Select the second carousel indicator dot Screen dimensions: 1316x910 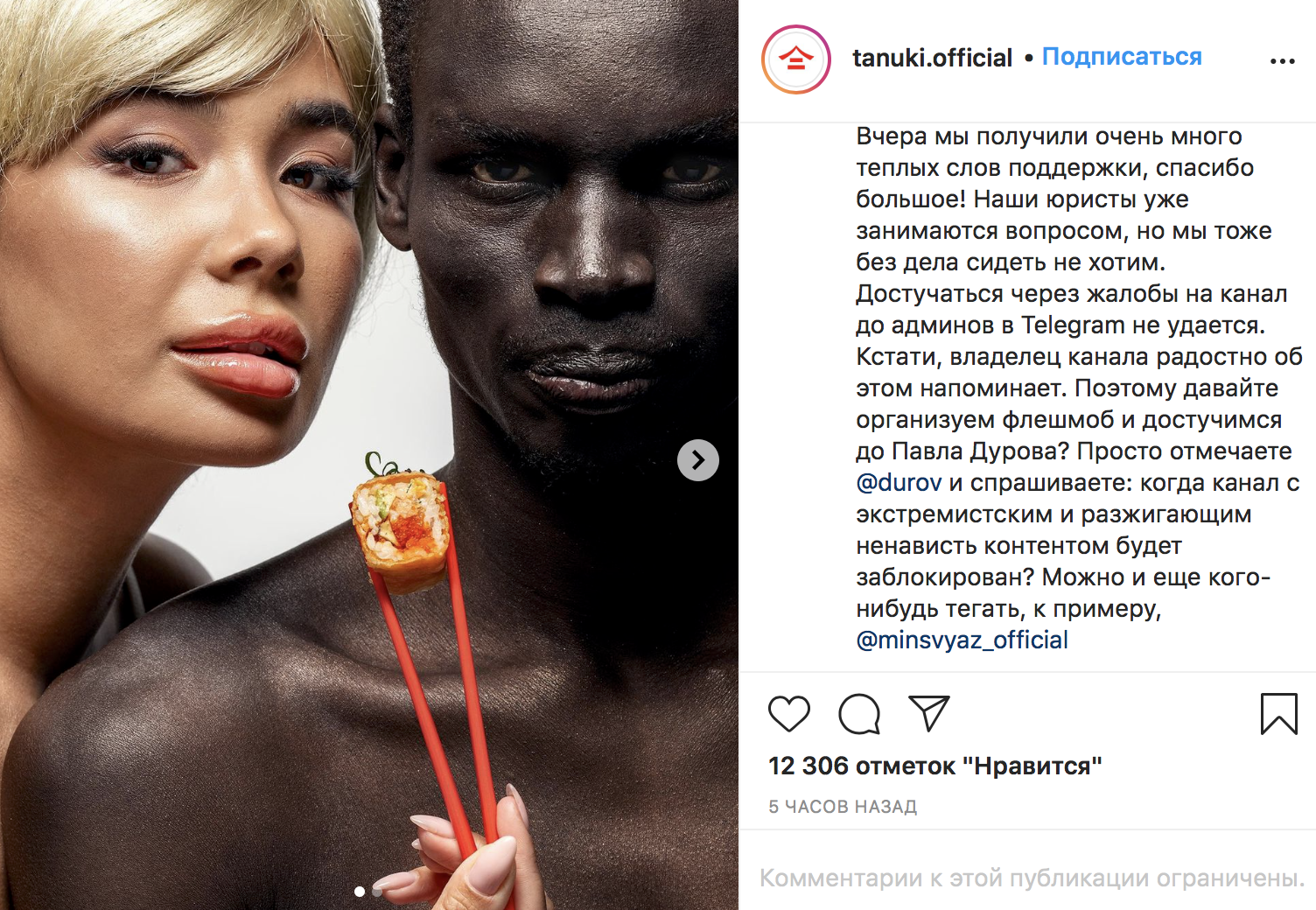click(377, 892)
